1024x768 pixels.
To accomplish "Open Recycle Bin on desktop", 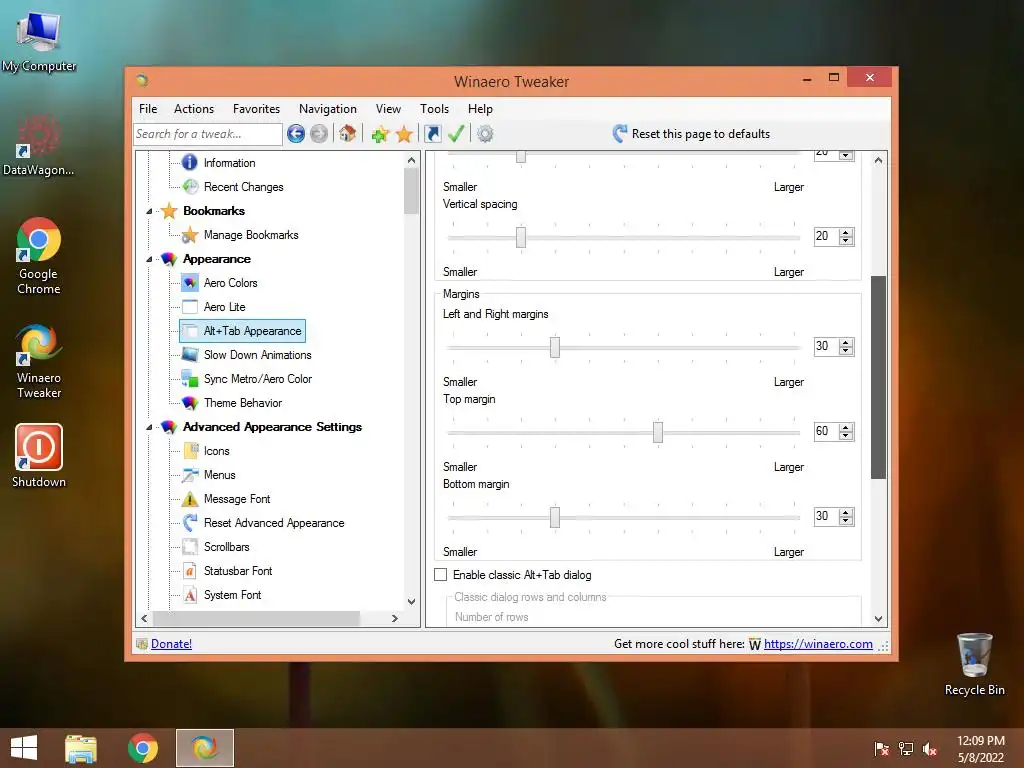I will point(974,664).
